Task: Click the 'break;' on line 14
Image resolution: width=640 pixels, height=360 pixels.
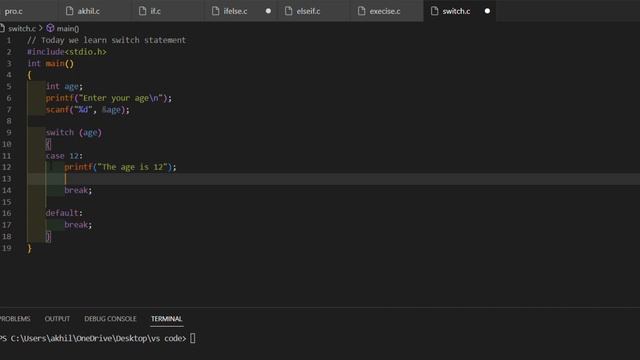Action: [78, 190]
